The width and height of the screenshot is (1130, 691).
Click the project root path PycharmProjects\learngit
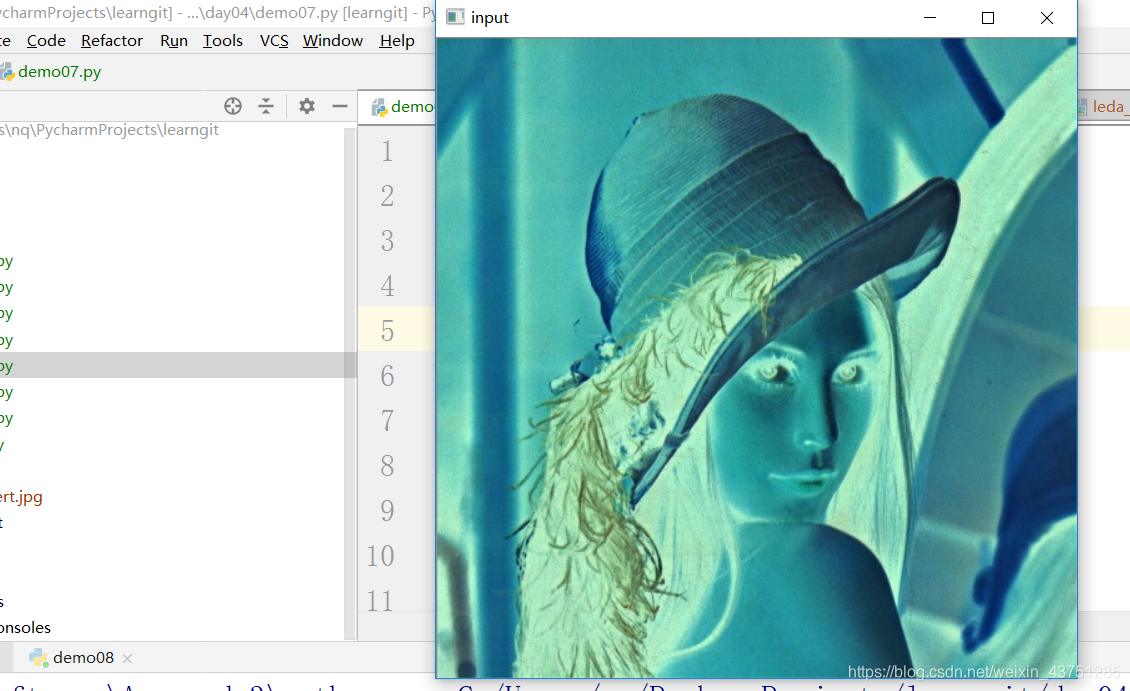(x=109, y=130)
